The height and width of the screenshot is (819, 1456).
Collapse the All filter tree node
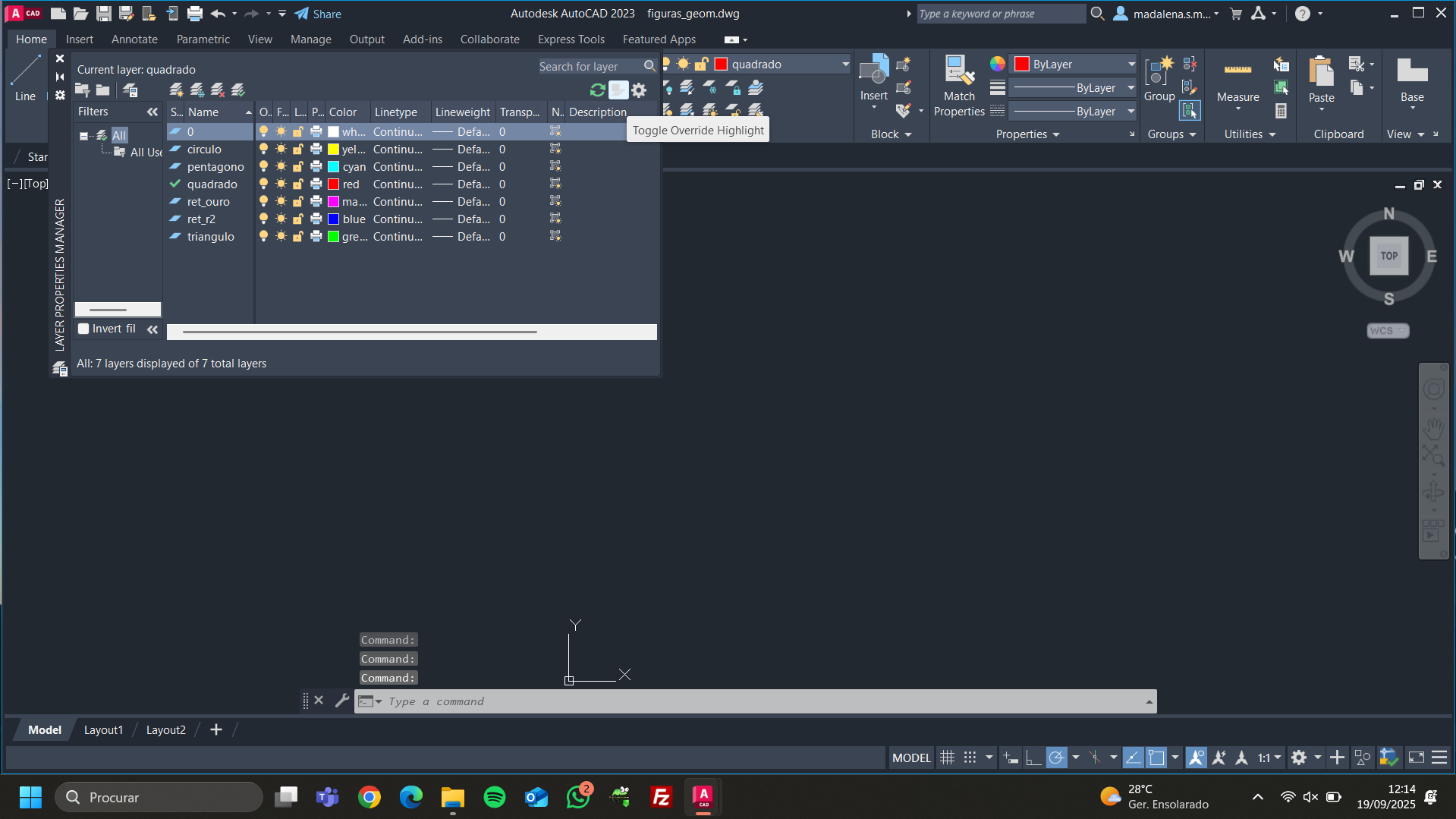[84, 136]
